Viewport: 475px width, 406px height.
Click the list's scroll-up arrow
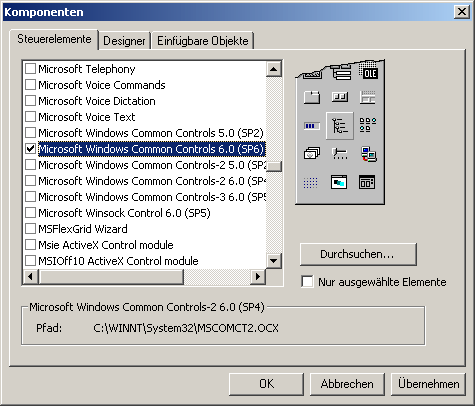pyautogui.click(x=274, y=69)
